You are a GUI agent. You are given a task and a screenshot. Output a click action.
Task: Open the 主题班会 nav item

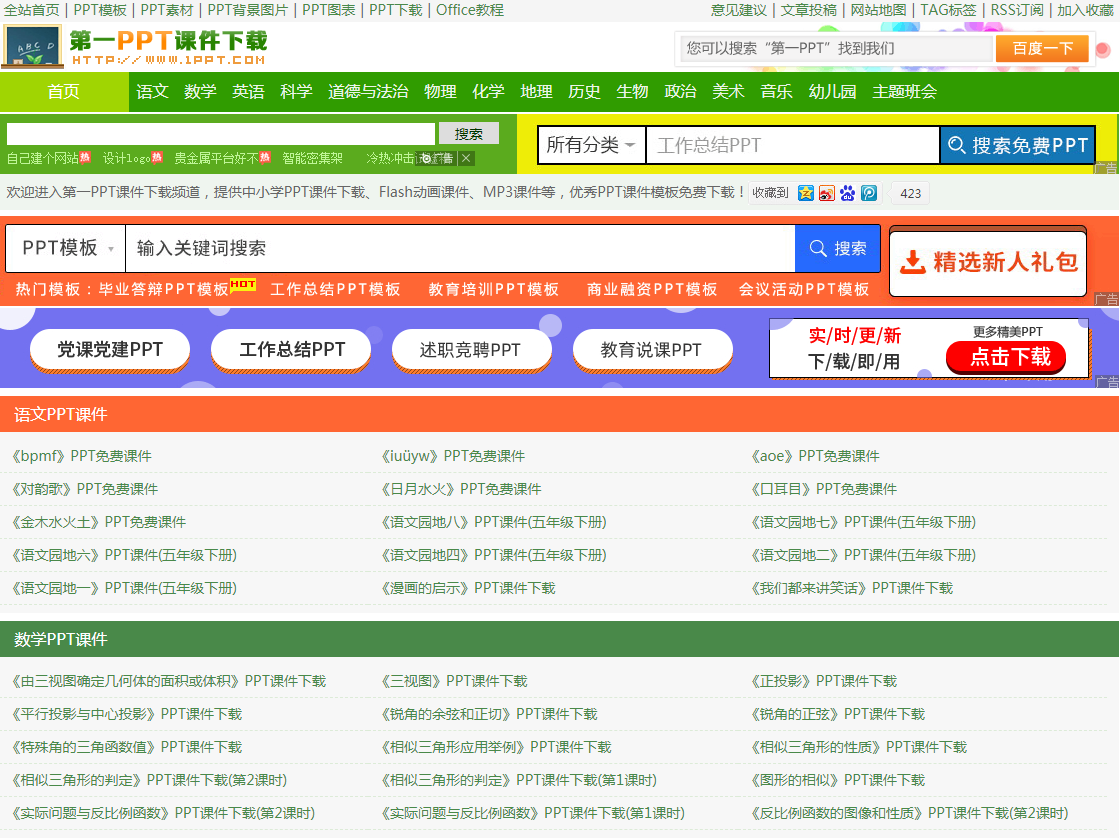pos(904,91)
